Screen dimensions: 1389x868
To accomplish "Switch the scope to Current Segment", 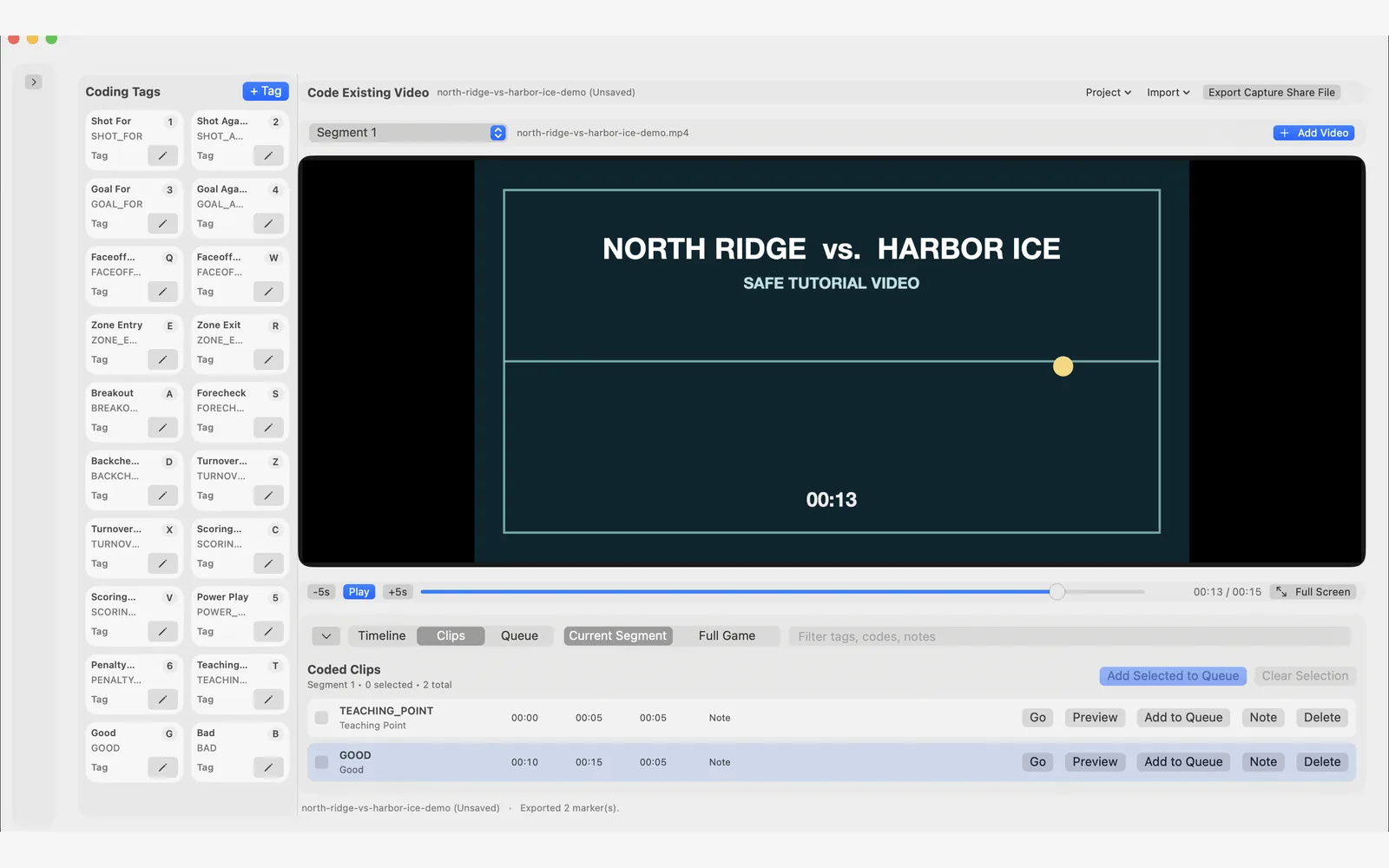I will click(618, 636).
